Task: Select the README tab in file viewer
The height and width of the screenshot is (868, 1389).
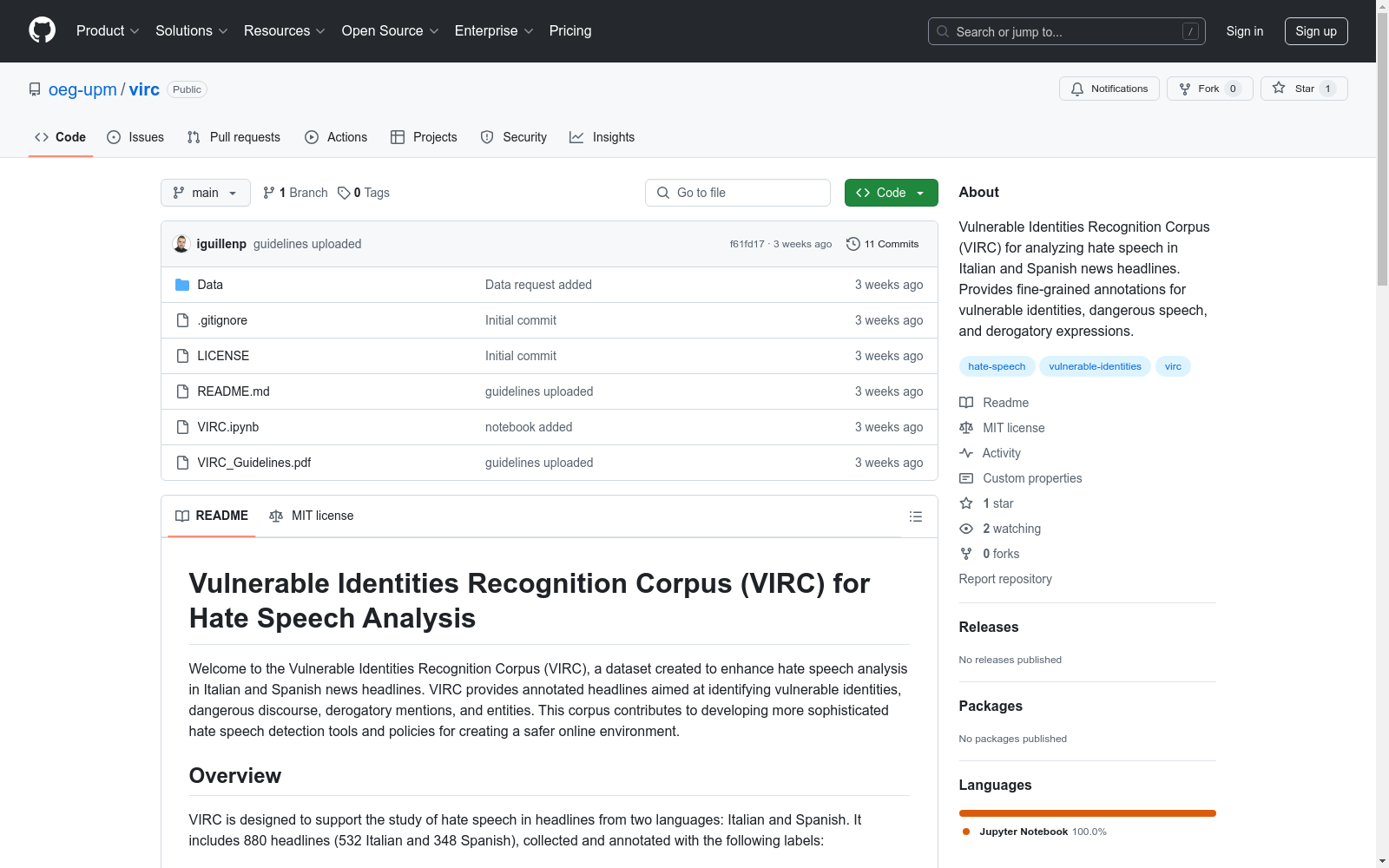Action: 212,516
